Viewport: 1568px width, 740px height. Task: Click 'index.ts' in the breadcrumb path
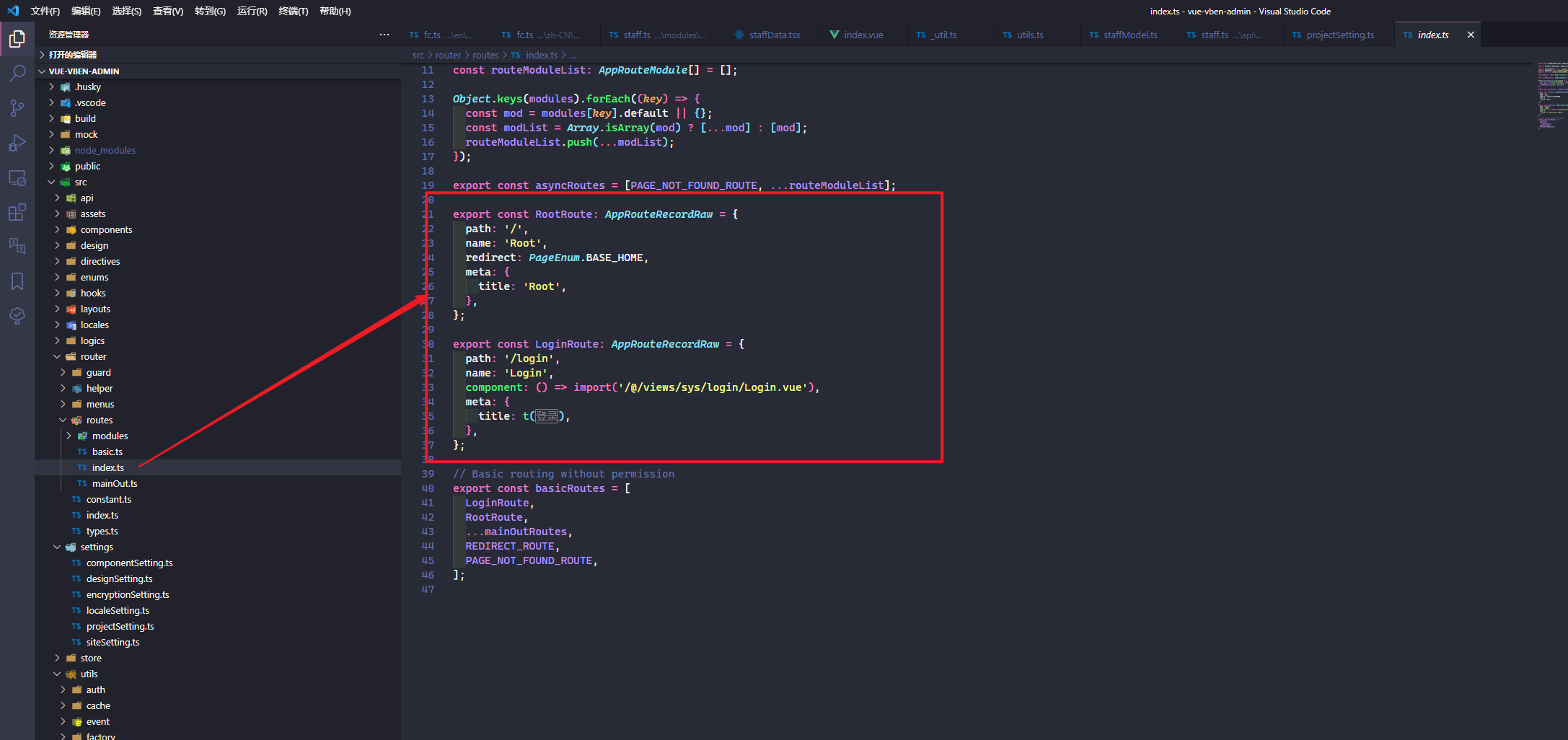tap(541, 55)
